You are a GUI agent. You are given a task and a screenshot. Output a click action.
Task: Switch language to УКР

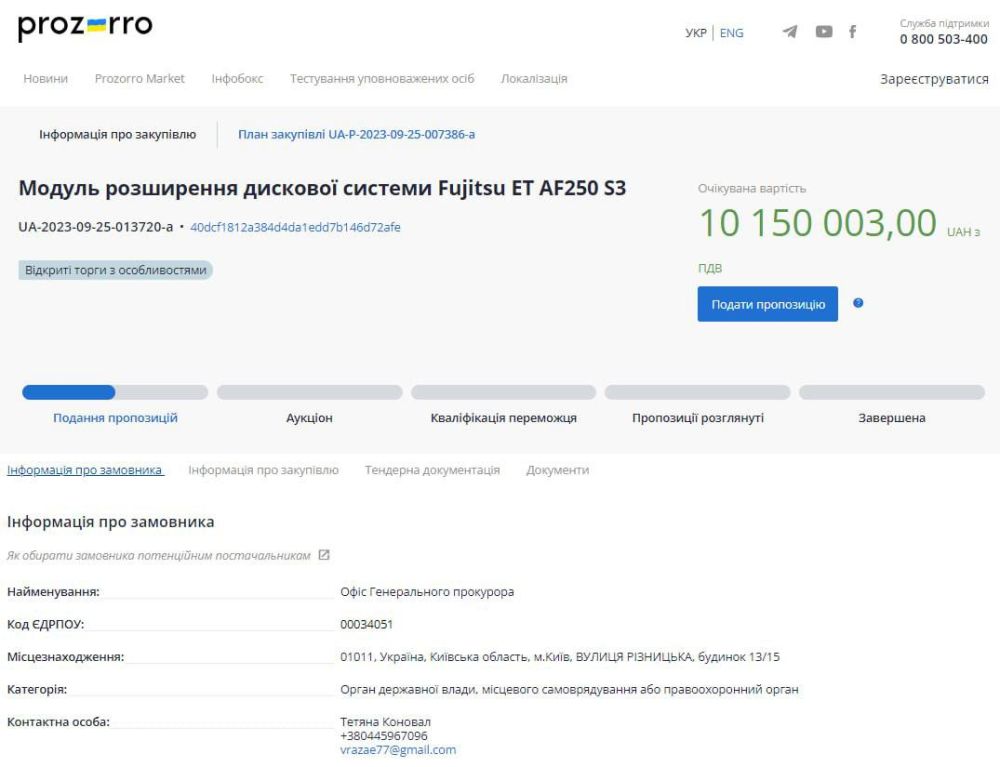tap(696, 33)
